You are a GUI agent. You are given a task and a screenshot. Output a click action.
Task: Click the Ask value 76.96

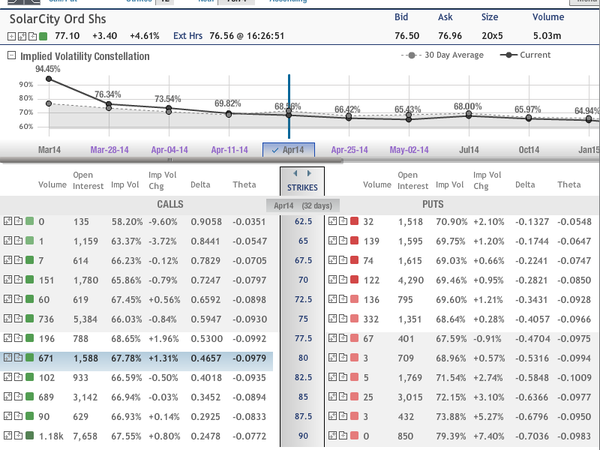point(450,36)
